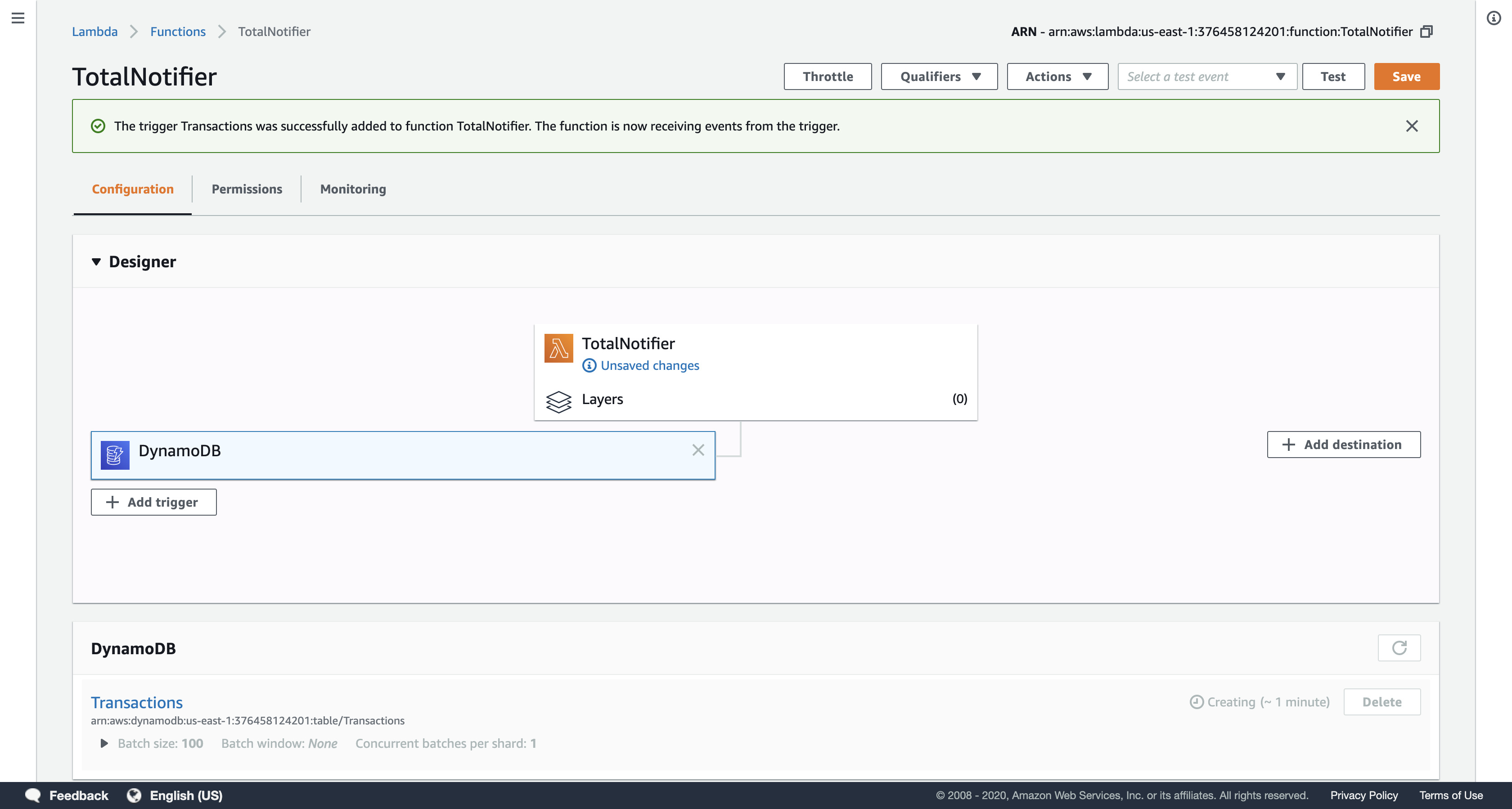Dismiss the green success notification banner

coord(1412,126)
